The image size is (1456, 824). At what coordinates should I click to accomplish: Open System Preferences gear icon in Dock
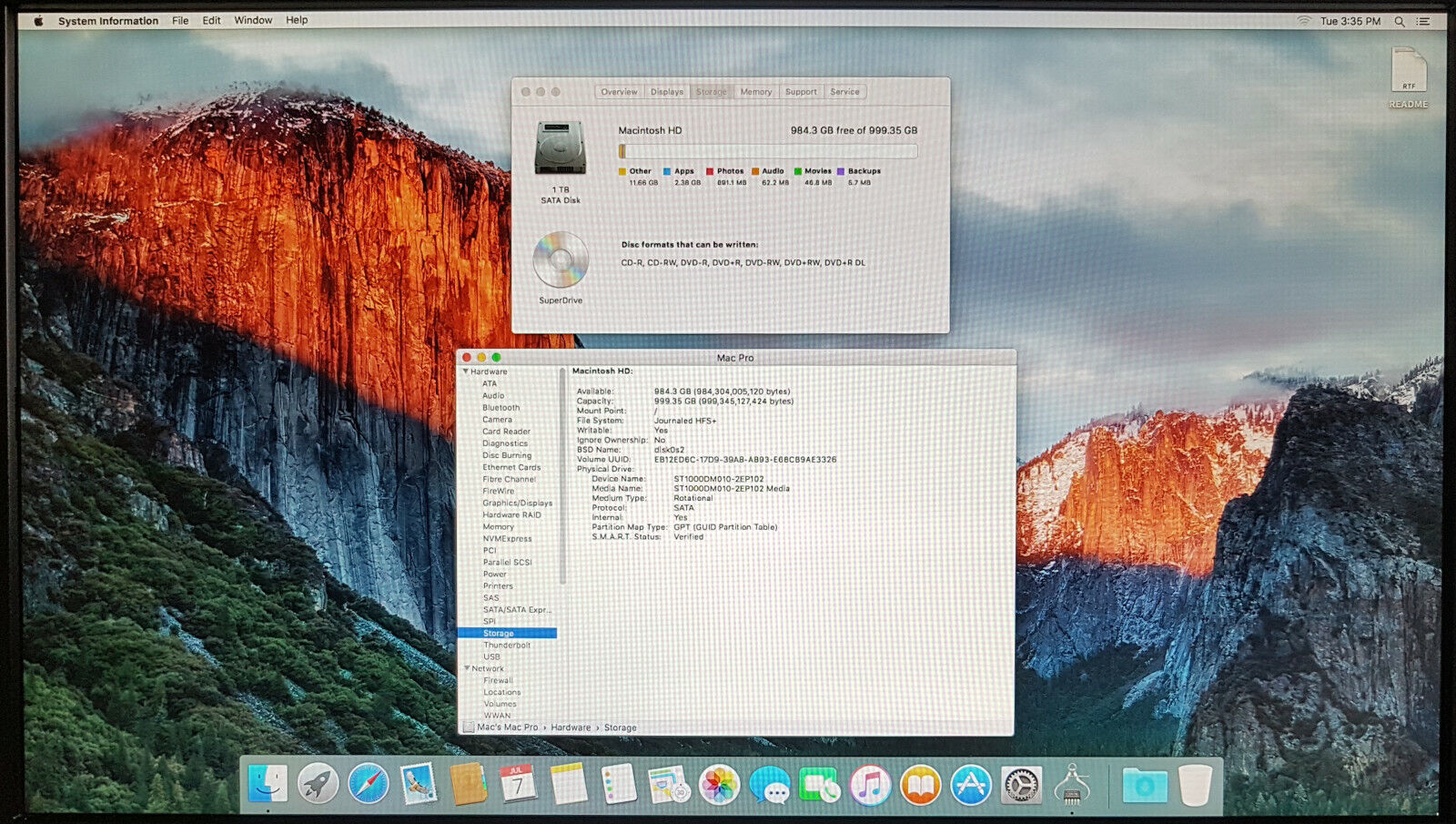click(1021, 784)
